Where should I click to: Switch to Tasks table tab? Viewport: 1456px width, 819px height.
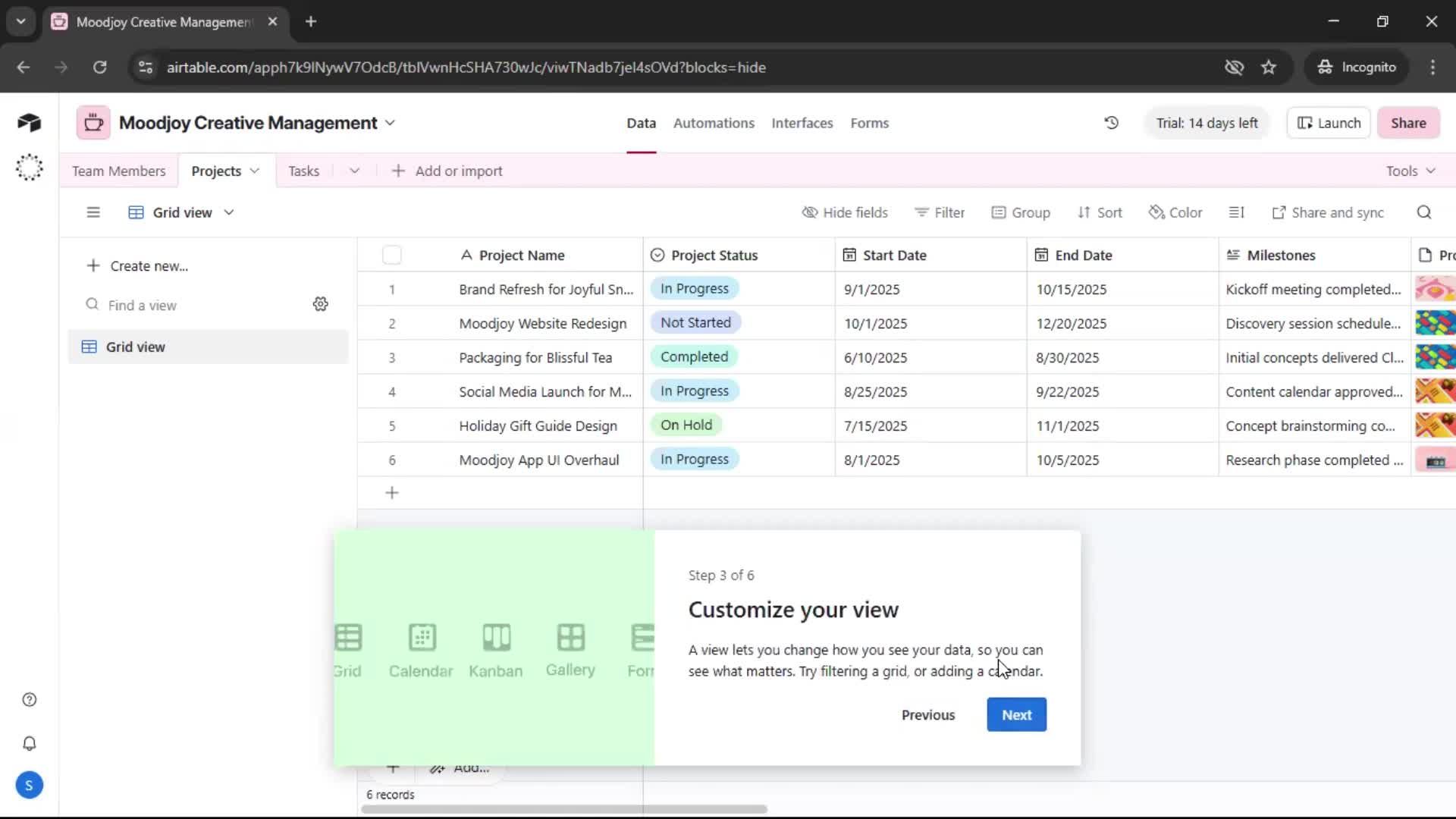pos(303,171)
